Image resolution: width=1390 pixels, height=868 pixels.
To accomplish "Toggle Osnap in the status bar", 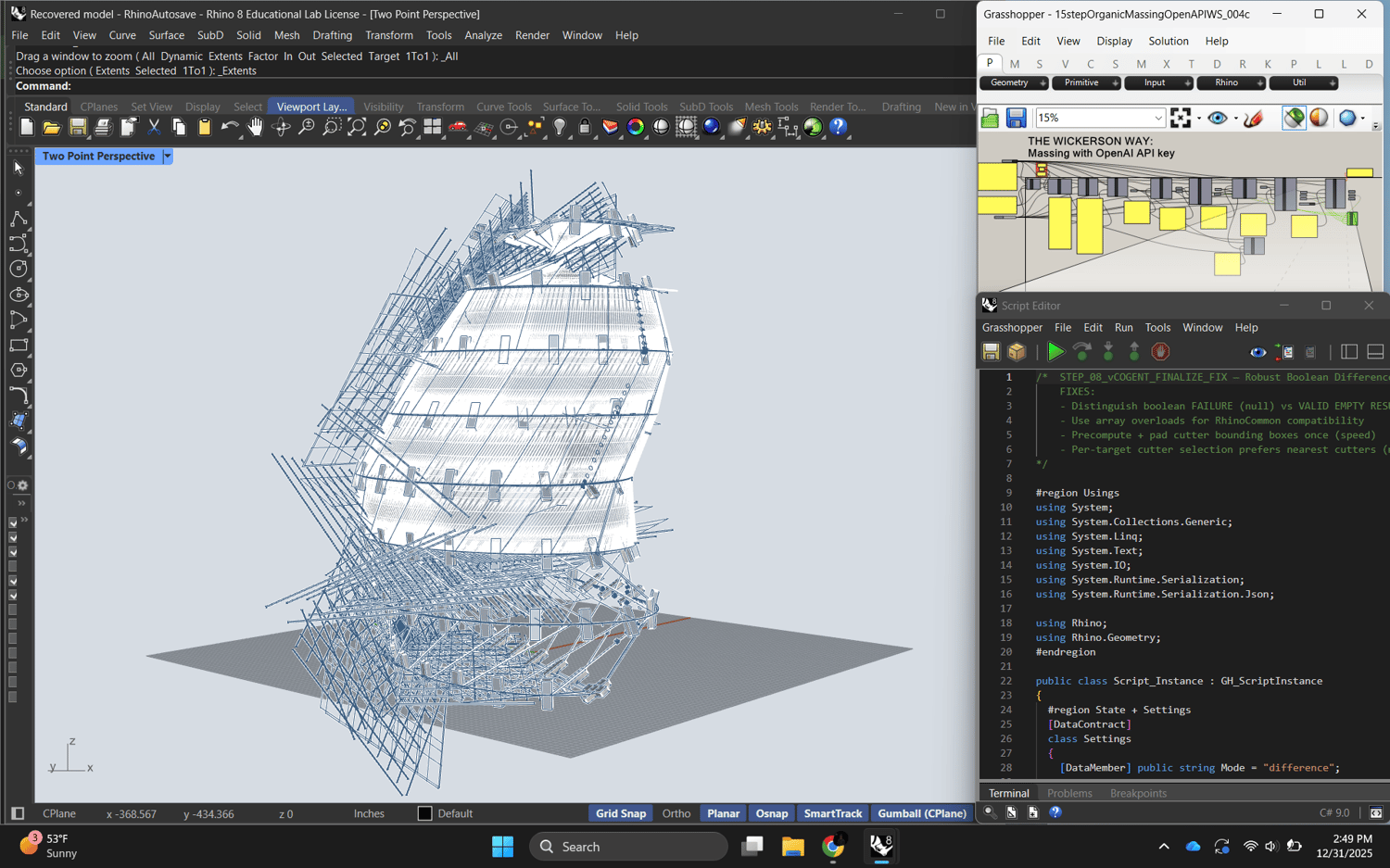I will pos(771,813).
